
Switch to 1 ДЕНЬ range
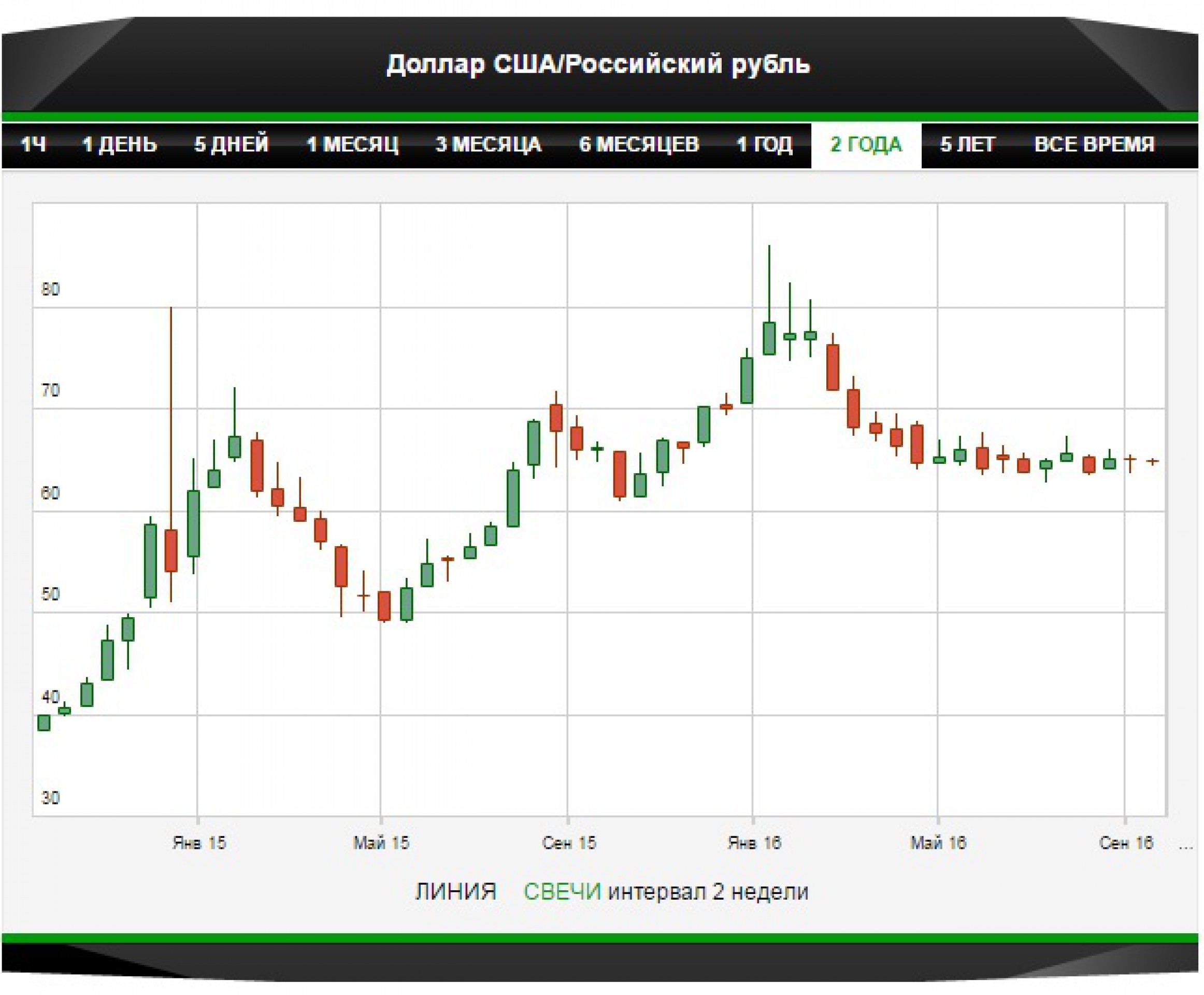point(119,144)
